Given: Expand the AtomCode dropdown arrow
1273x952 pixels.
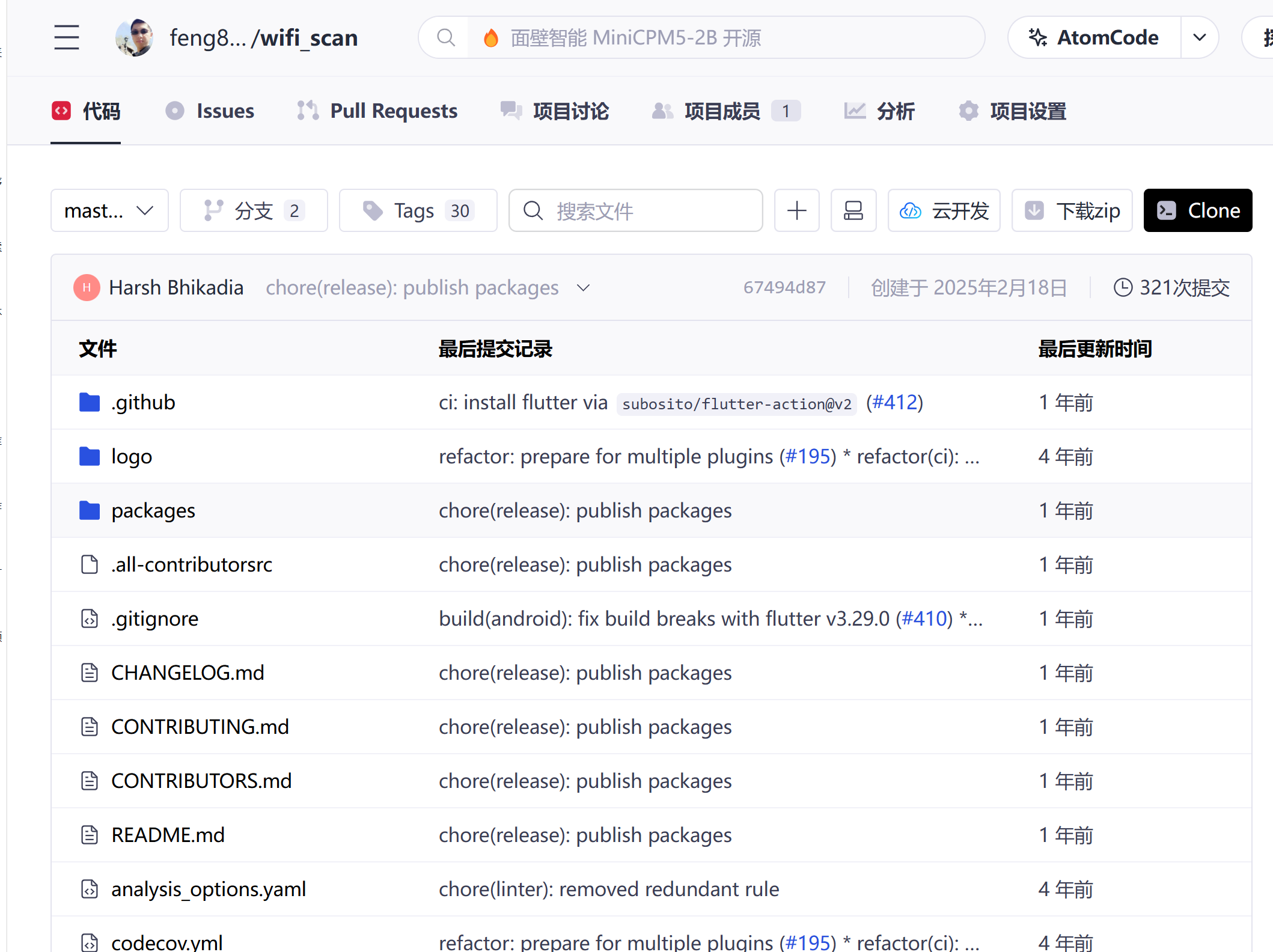Looking at the screenshot, I should pyautogui.click(x=1200, y=37).
